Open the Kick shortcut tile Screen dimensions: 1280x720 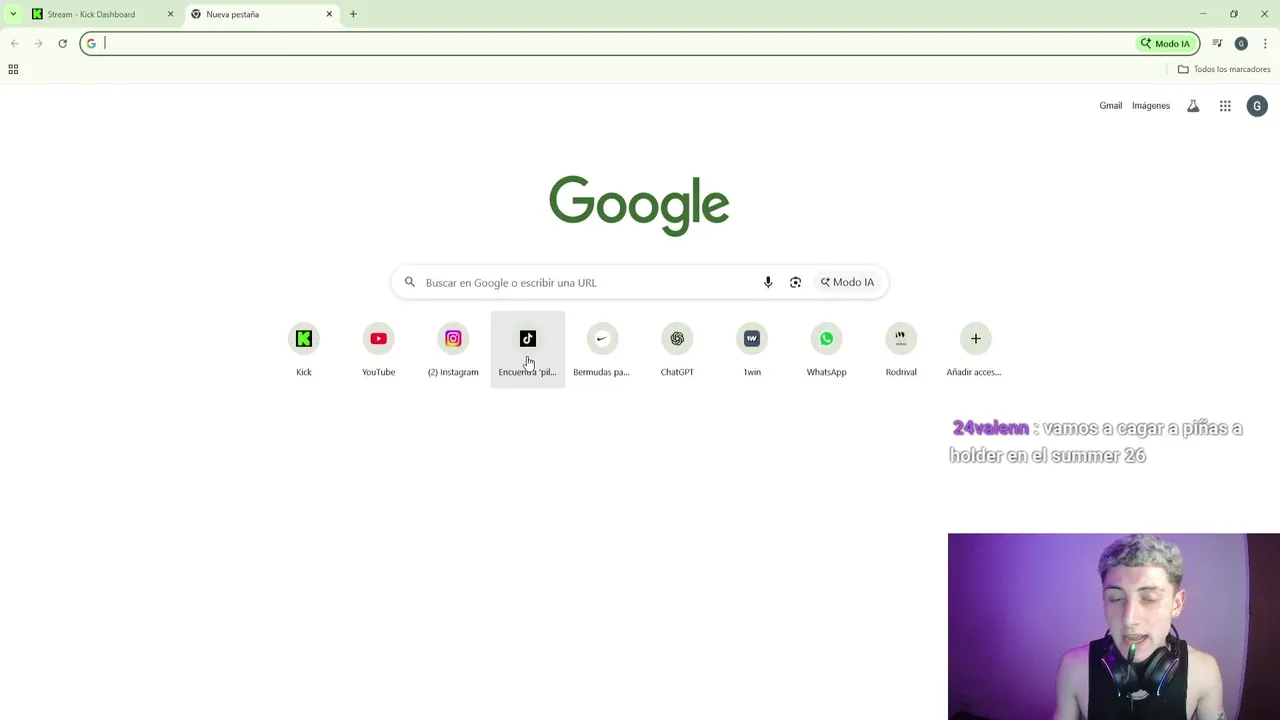[304, 350]
